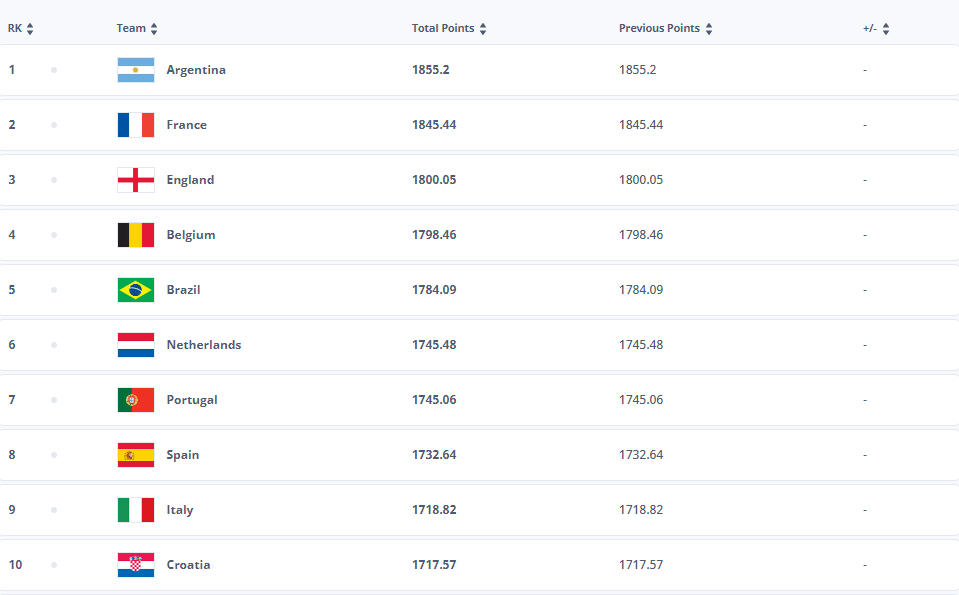Image resolution: width=959 pixels, height=595 pixels.
Task: Click the Brazil flag icon
Action: tap(135, 290)
